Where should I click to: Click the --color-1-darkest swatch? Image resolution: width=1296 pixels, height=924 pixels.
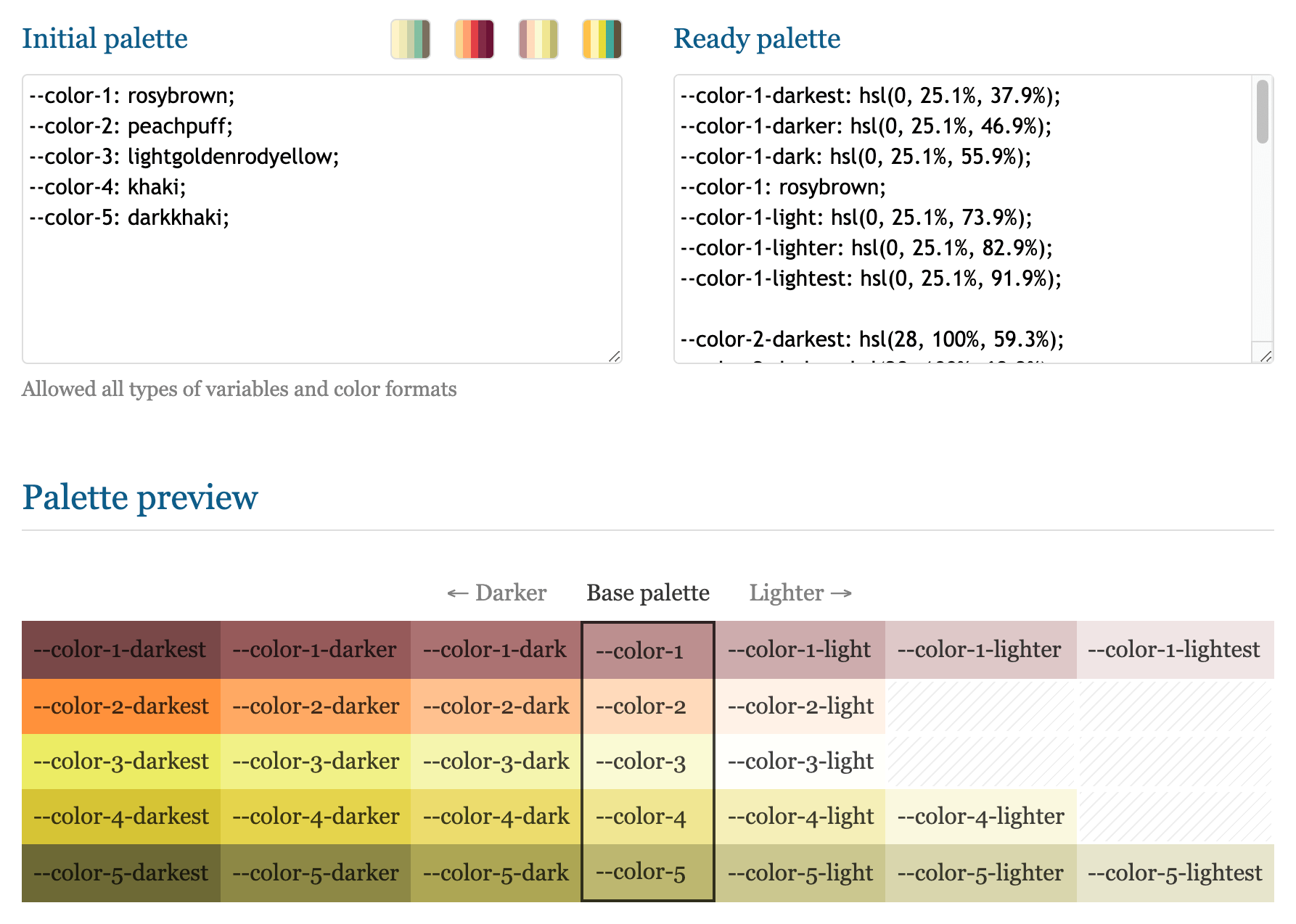click(121, 650)
